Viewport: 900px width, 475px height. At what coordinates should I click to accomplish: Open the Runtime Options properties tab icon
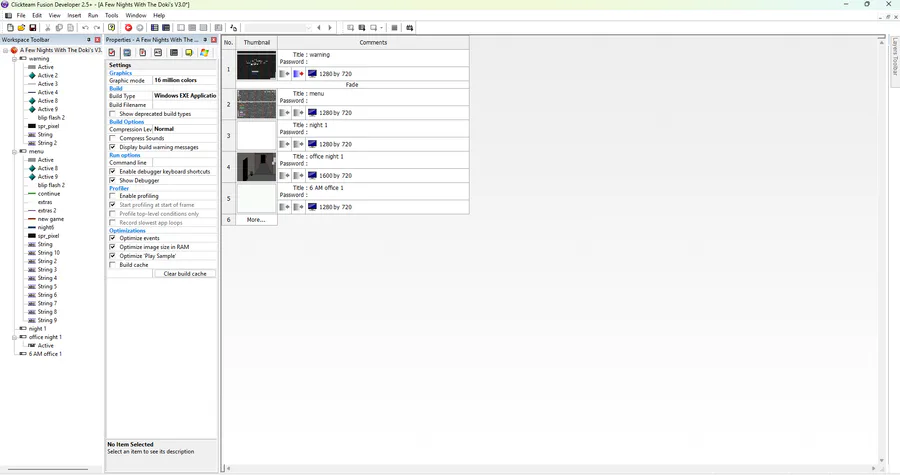click(x=142, y=53)
